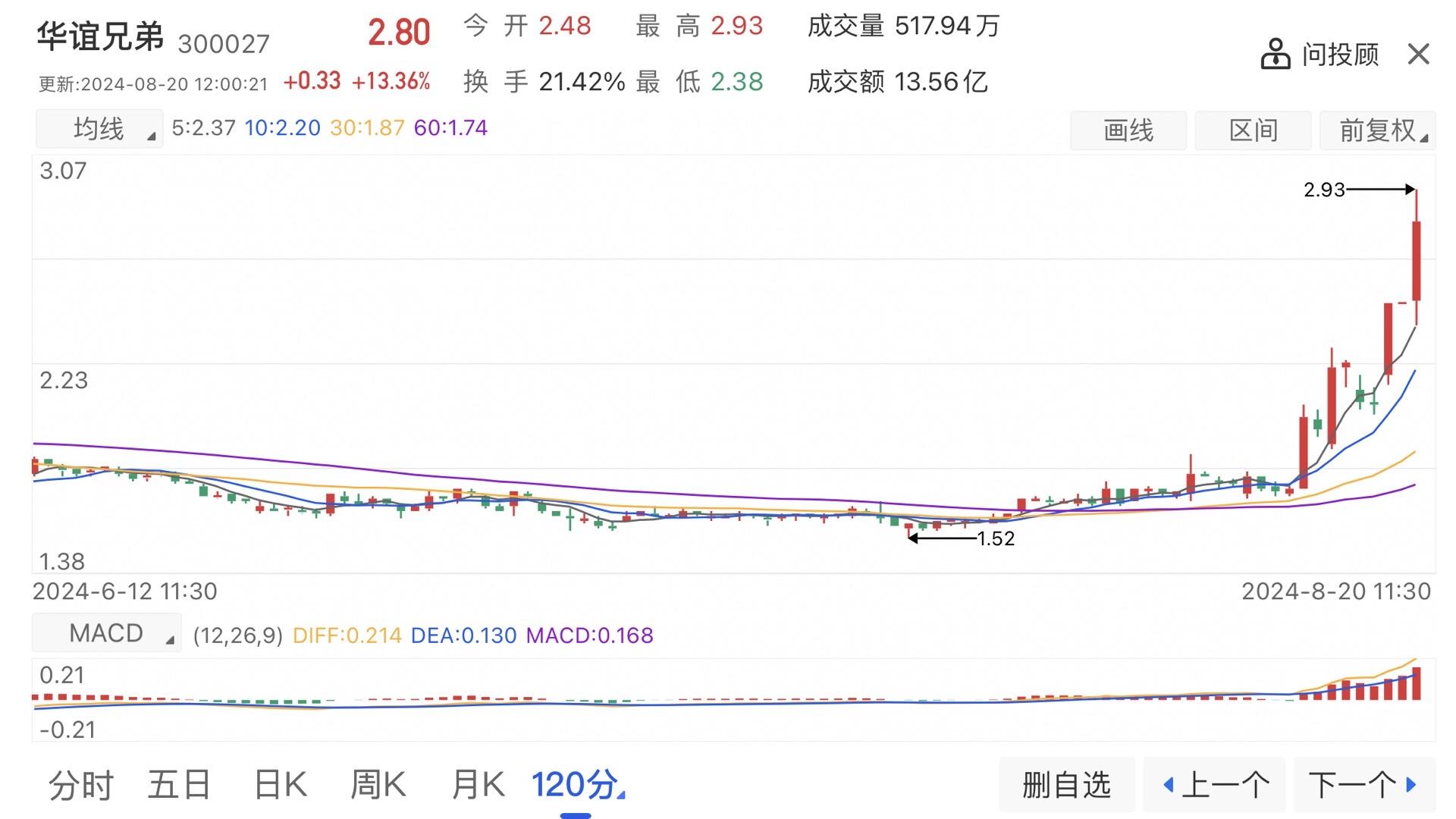Select the MACD:0.168 value
Screen dimensions: 1456x819
(x=589, y=635)
